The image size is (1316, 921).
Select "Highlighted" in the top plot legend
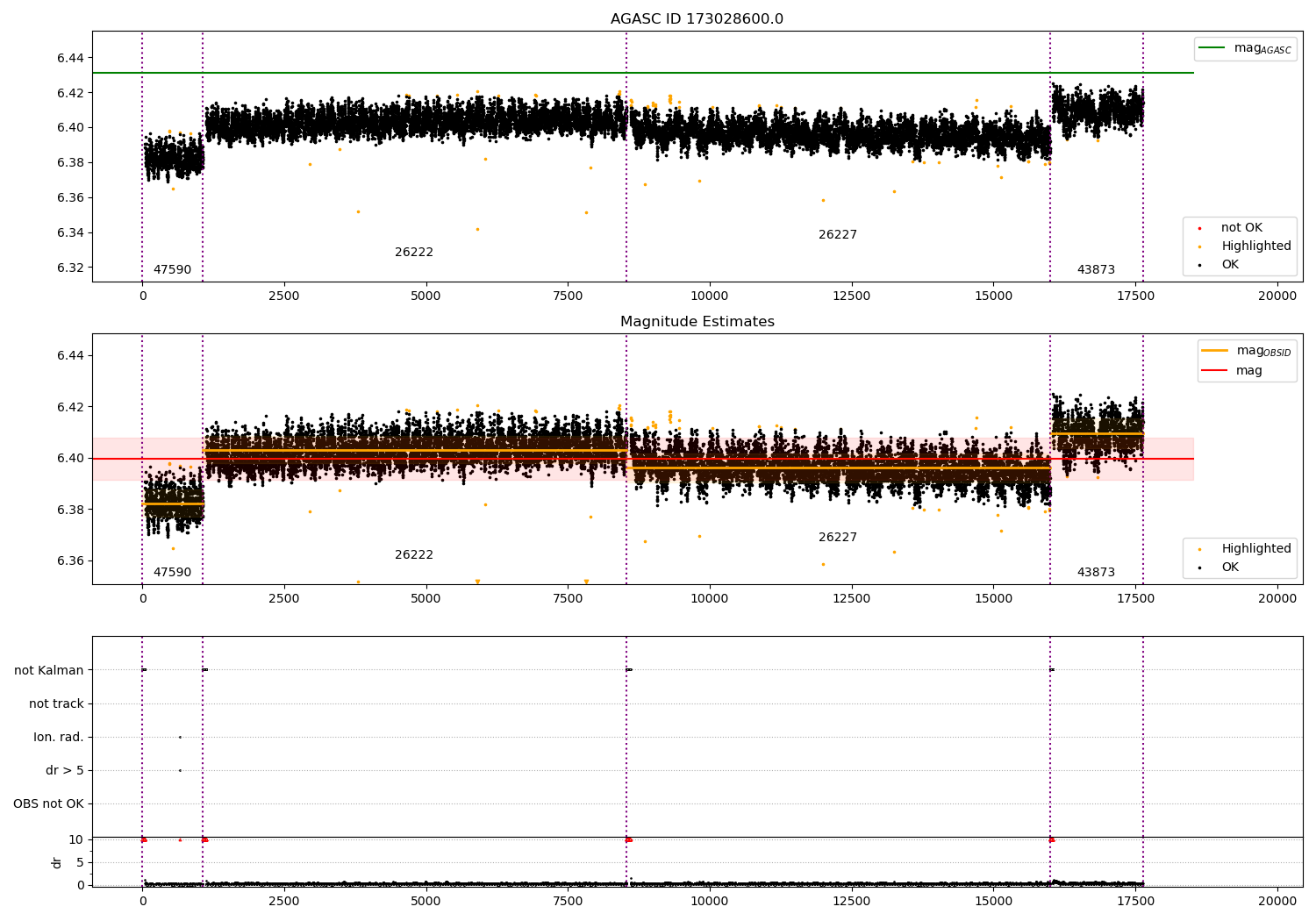click(x=1246, y=246)
